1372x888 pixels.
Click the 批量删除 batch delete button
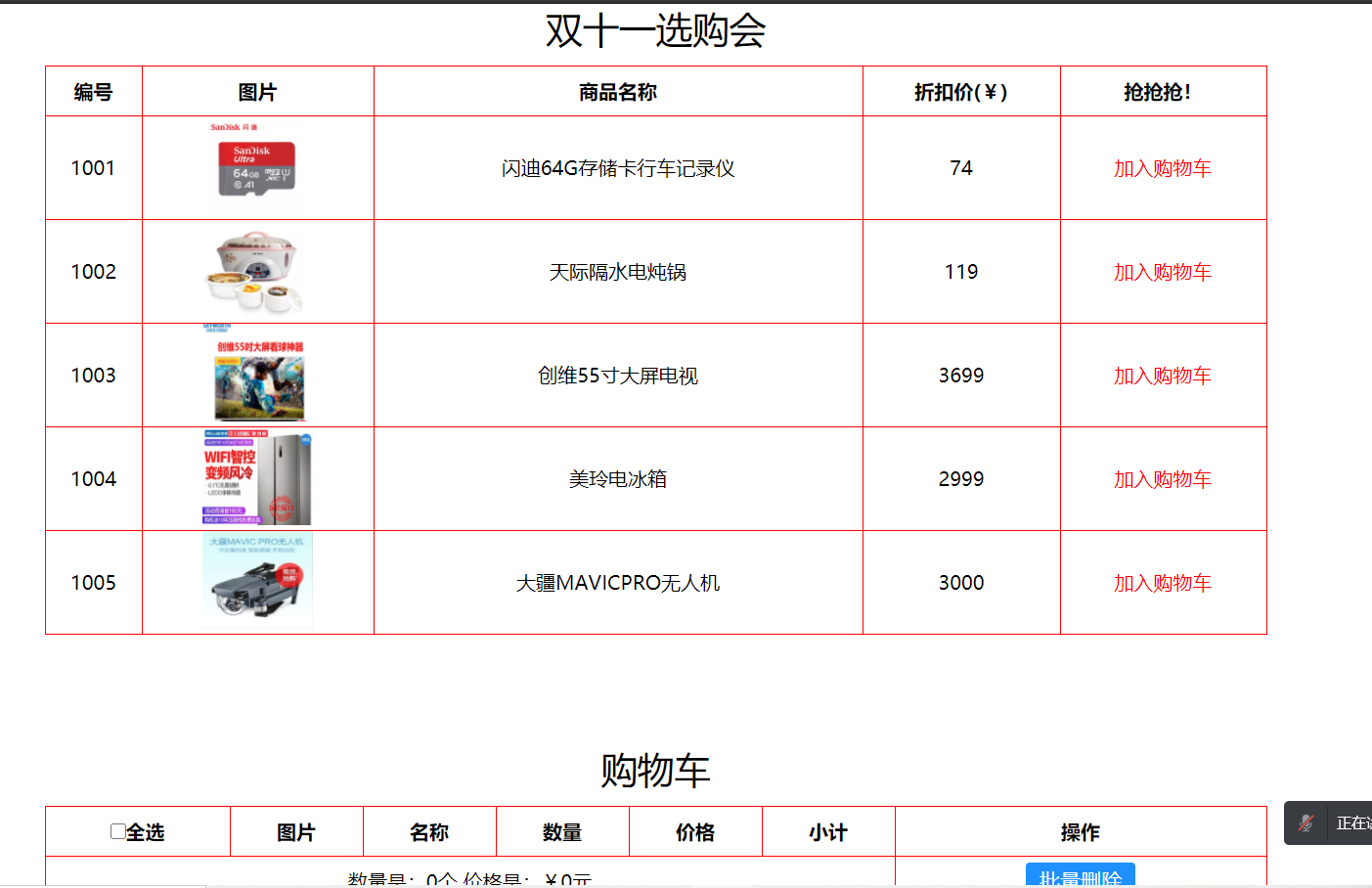[1080, 876]
